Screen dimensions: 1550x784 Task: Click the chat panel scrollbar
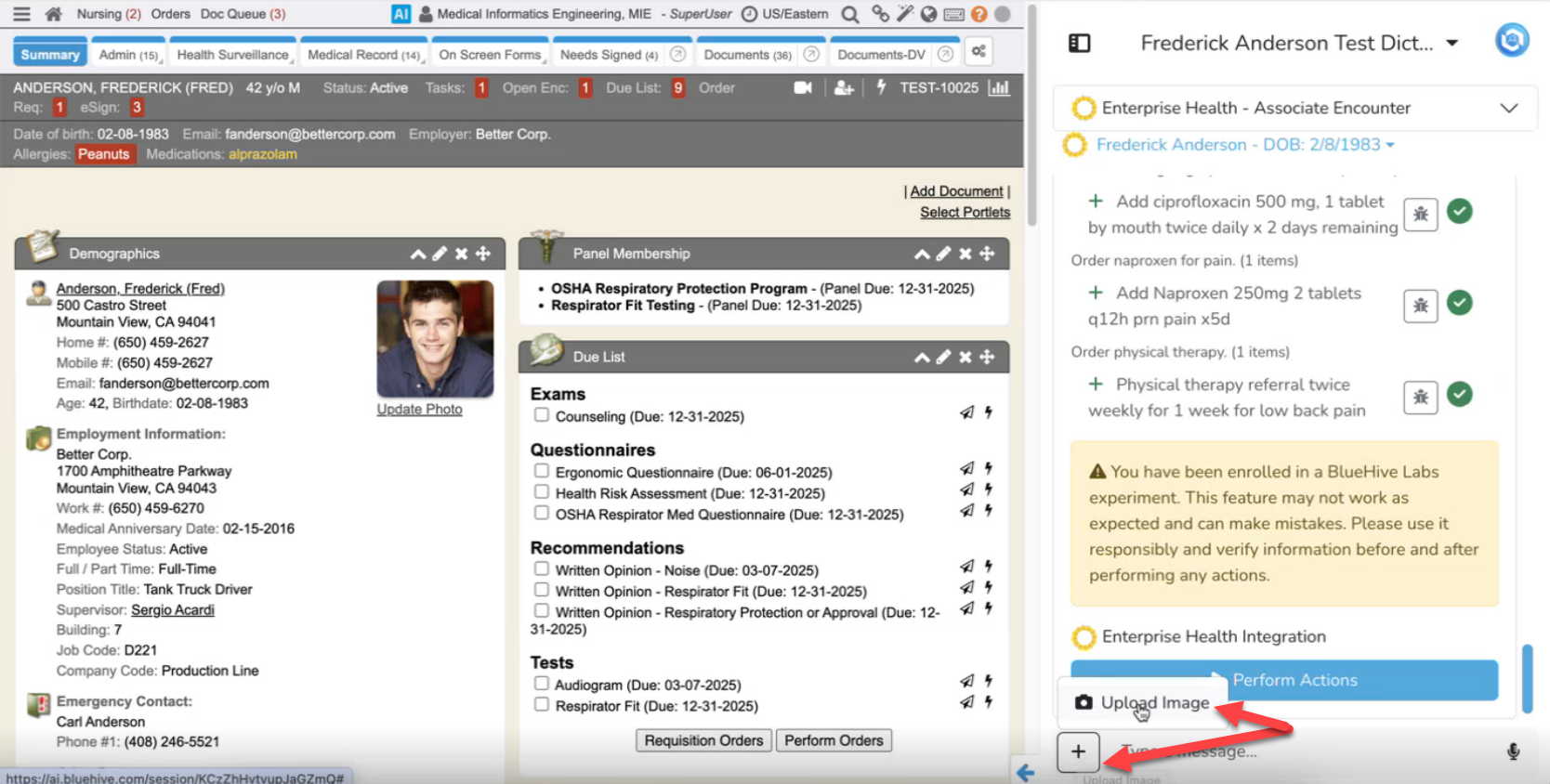coord(1526,678)
